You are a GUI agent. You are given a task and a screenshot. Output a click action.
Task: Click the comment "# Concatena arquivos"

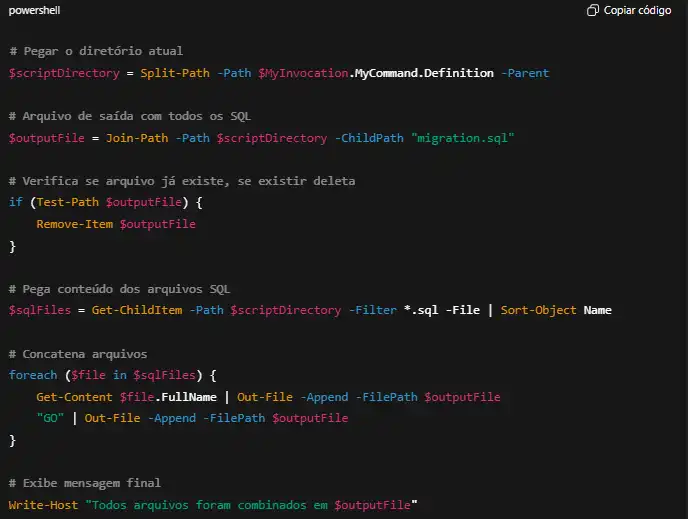78,354
